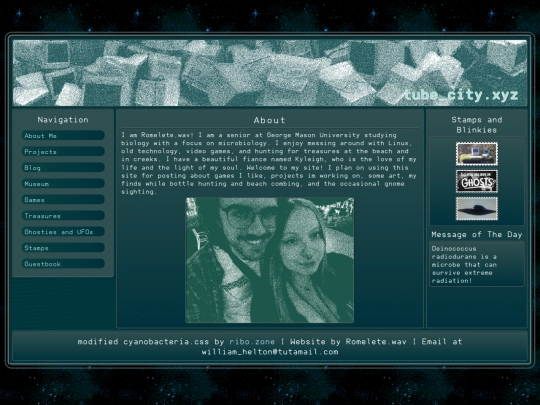540x405 pixels.
Task: Click the About heading
Action: pos(270,120)
